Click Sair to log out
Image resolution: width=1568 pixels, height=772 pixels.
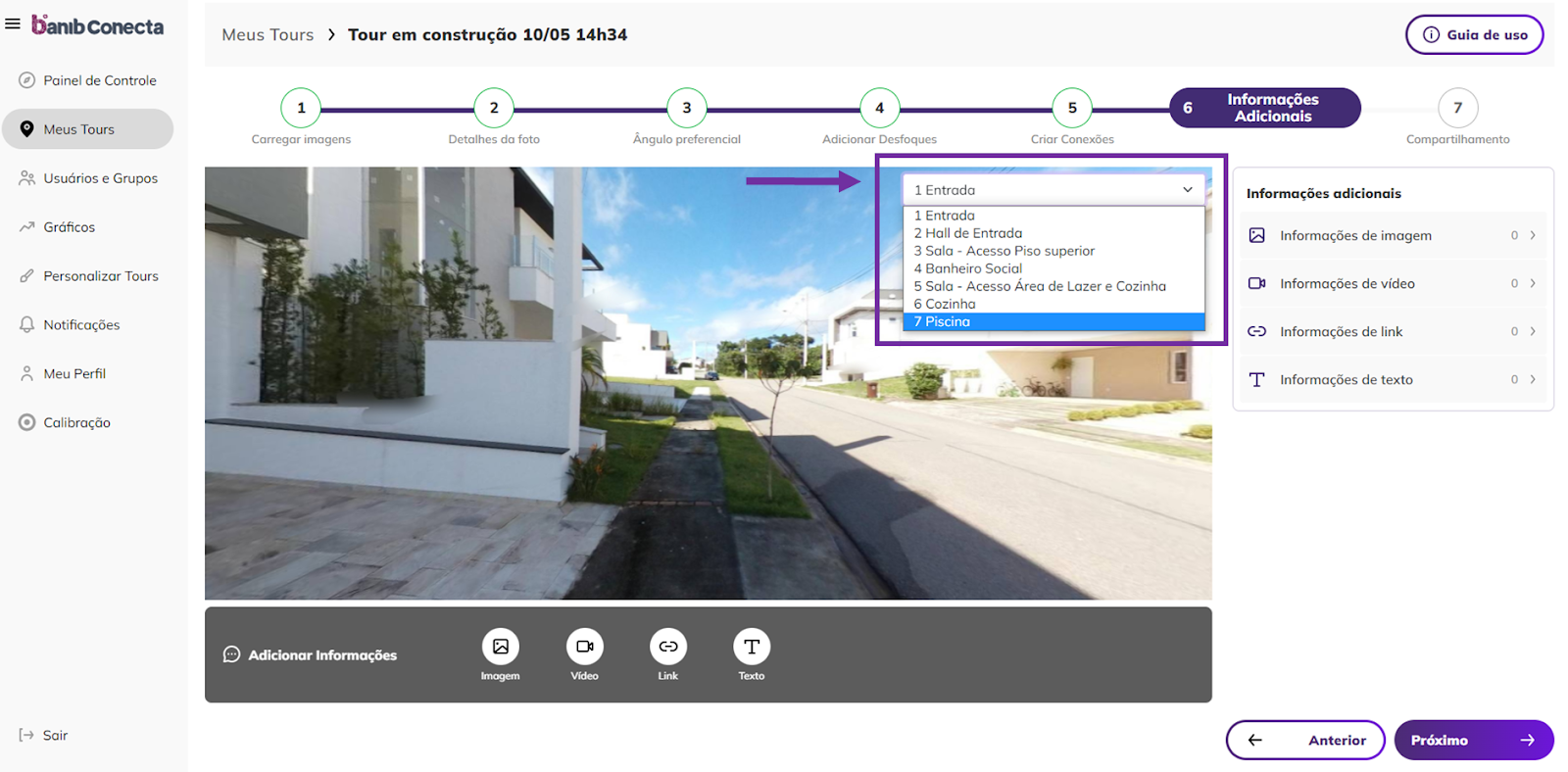(43, 735)
